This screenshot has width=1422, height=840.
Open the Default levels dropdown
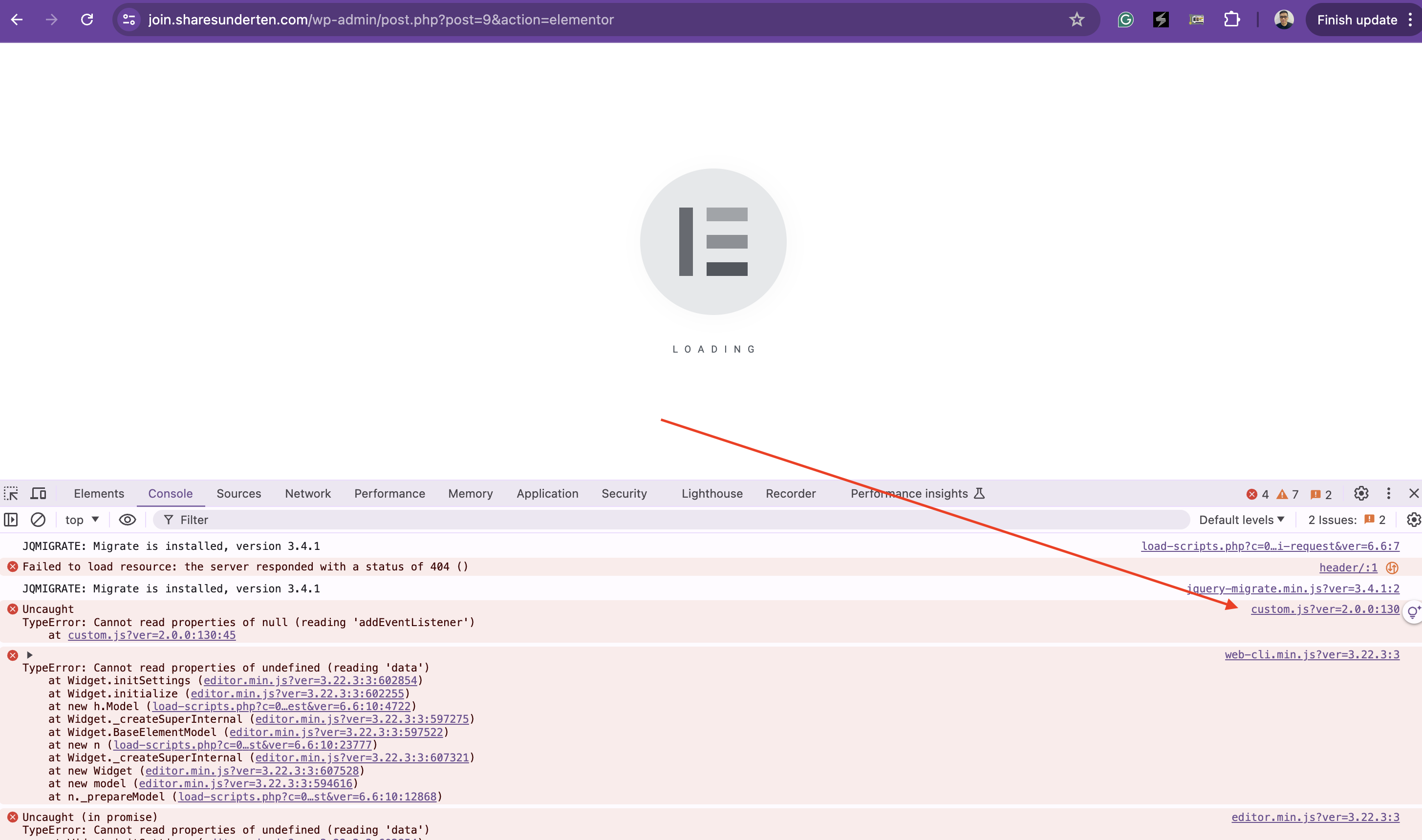click(1242, 520)
